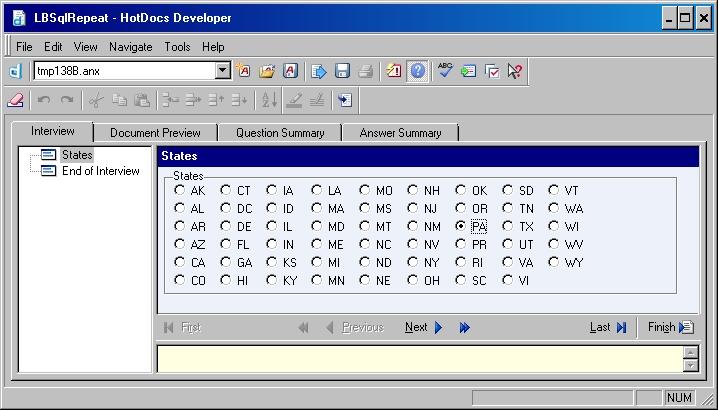Open the tmp138B.anx answer file dropdown
Viewport: 718px width, 410px height.
(x=223, y=71)
